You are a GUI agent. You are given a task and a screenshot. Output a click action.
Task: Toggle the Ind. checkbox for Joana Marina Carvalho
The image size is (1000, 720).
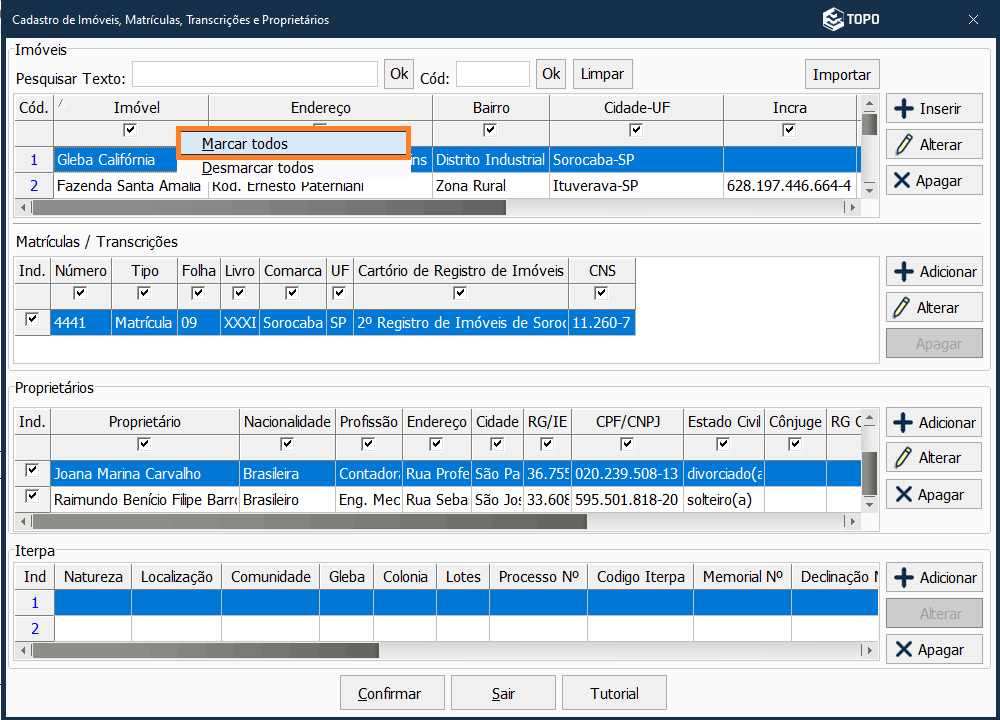(x=32, y=470)
